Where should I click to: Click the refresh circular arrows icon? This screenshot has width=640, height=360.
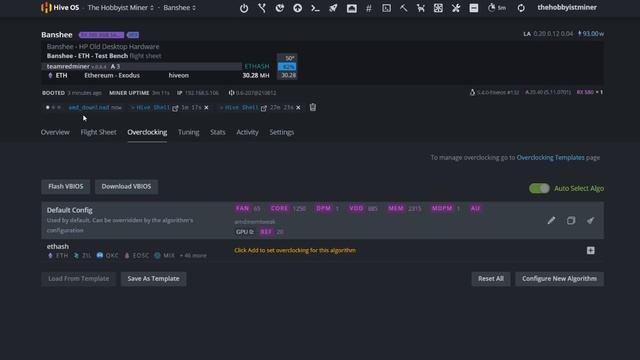pyautogui.click(x=521, y=8)
